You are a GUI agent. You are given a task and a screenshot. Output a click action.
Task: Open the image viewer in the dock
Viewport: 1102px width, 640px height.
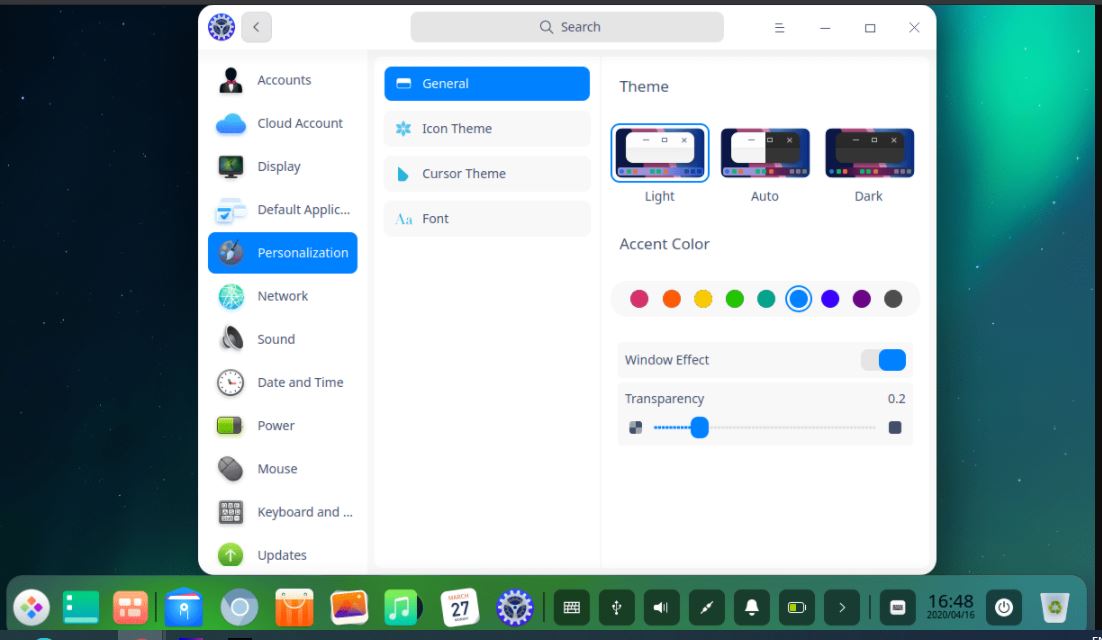click(349, 607)
